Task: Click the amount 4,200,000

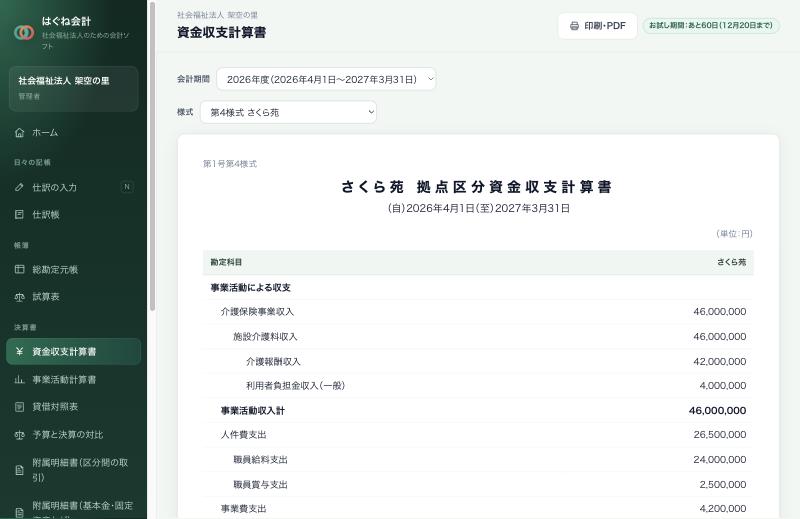Action: point(722,509)
